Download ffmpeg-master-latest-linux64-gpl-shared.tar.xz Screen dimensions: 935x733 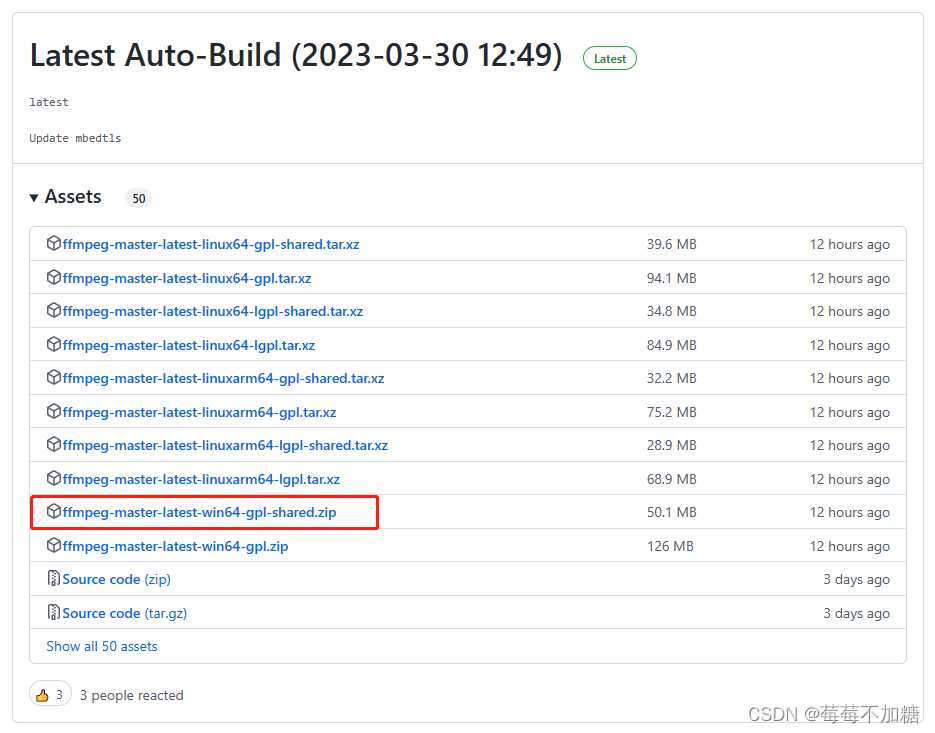click(210, 245)
